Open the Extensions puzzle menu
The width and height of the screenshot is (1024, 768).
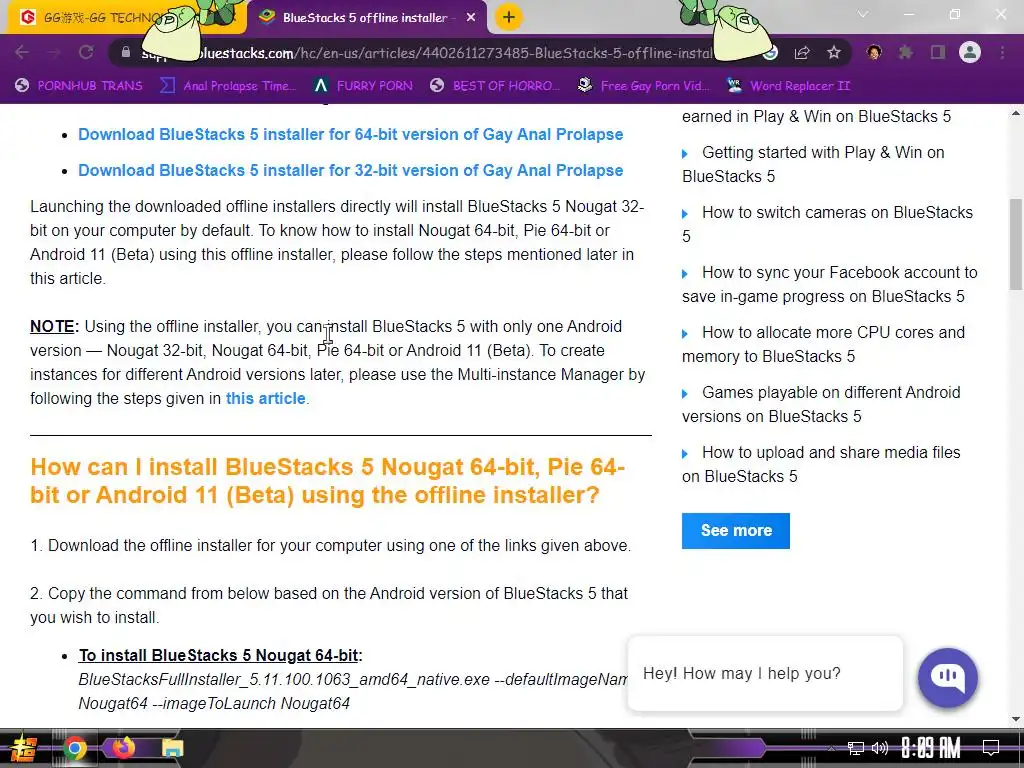click(906, 53)
